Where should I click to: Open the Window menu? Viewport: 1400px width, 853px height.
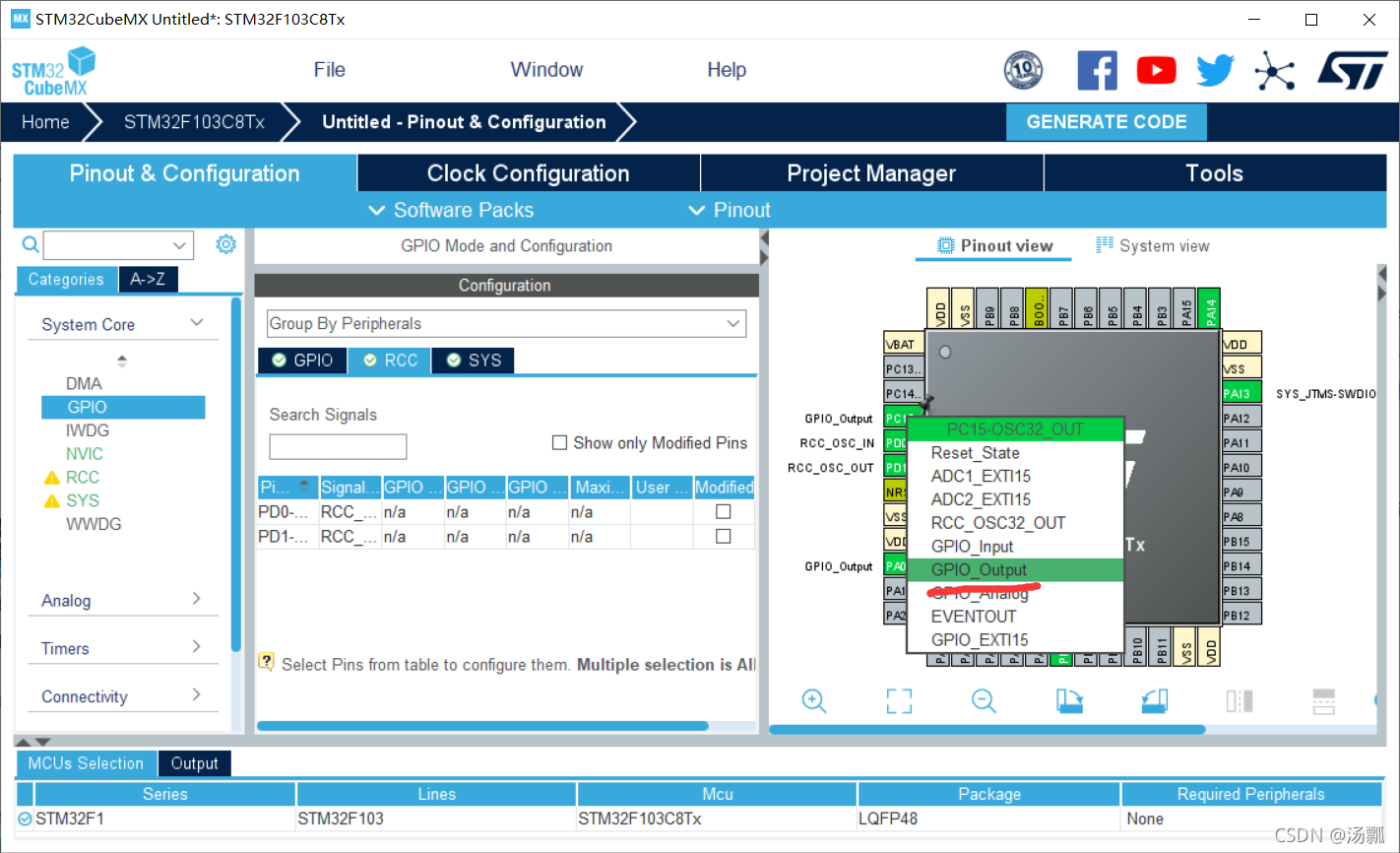click(x=546, y=70)
